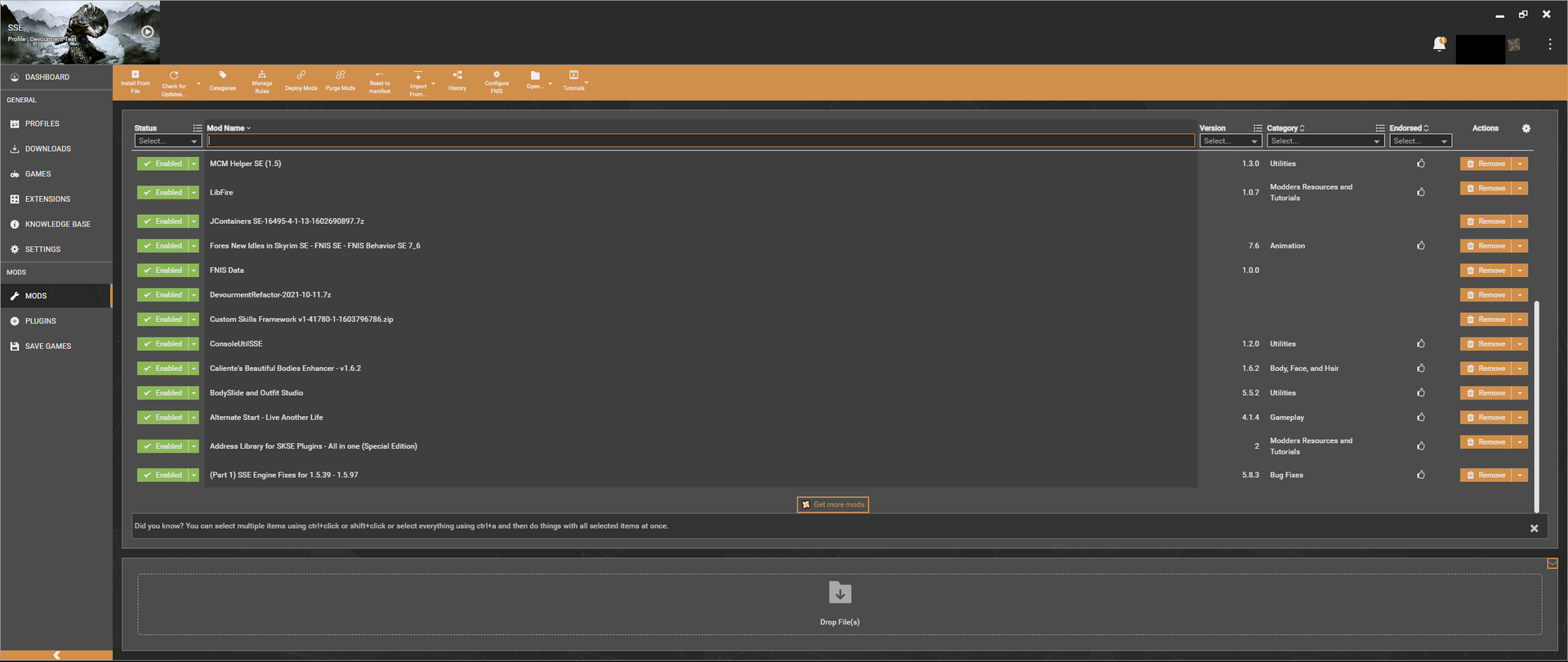Toggle Enabled for Alternate Start - Live Another Life
The height and width of the screenshot is (662, 1568).
click(x=163, y=418)
